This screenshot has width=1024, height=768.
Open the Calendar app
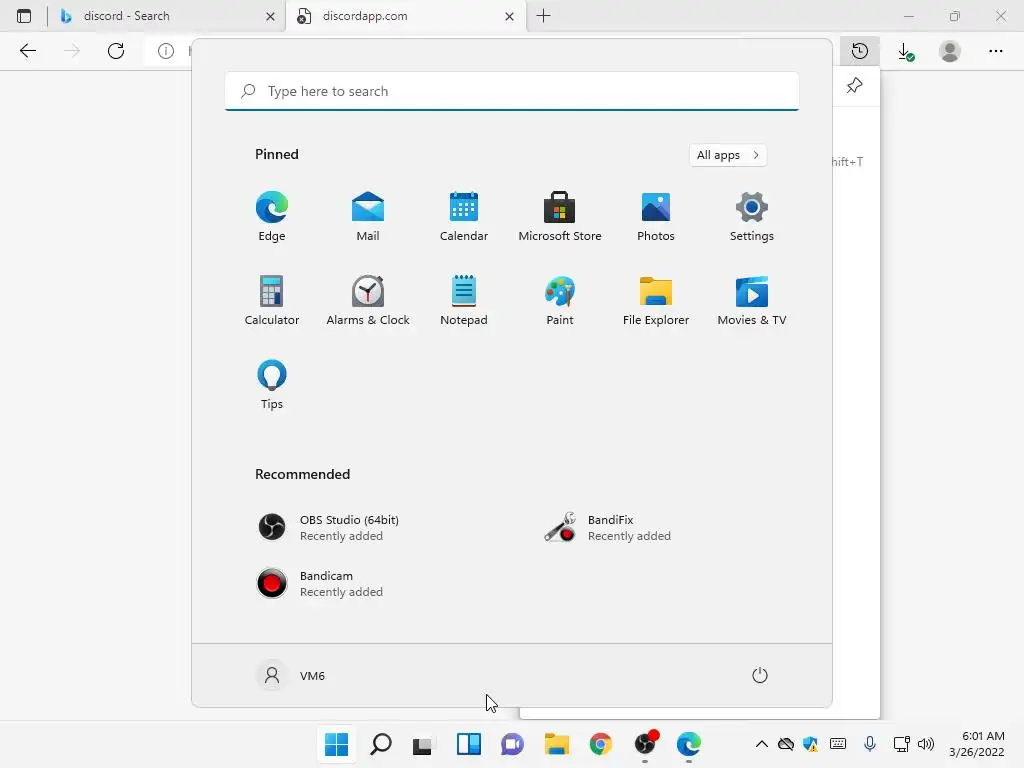[464, 217]
